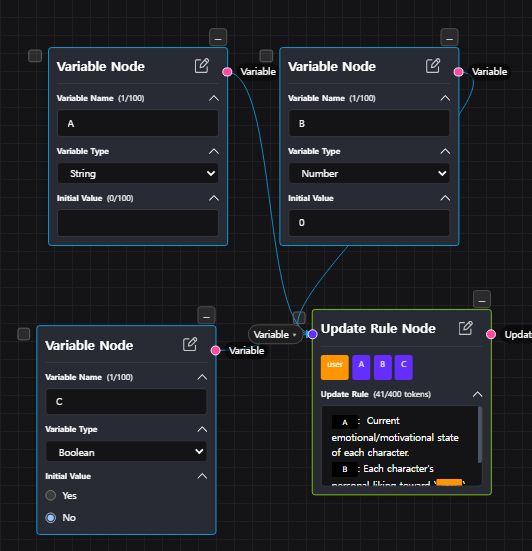The image size is (532, 551).
Task: Click the black B tag in rule text
Action: [x=345, y=469]
